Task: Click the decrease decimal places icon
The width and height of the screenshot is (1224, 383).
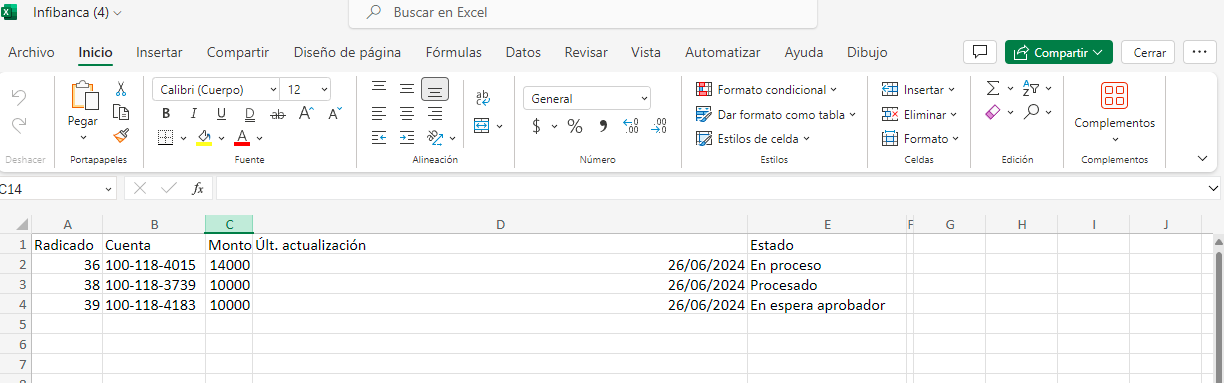Action: (659, 126)
